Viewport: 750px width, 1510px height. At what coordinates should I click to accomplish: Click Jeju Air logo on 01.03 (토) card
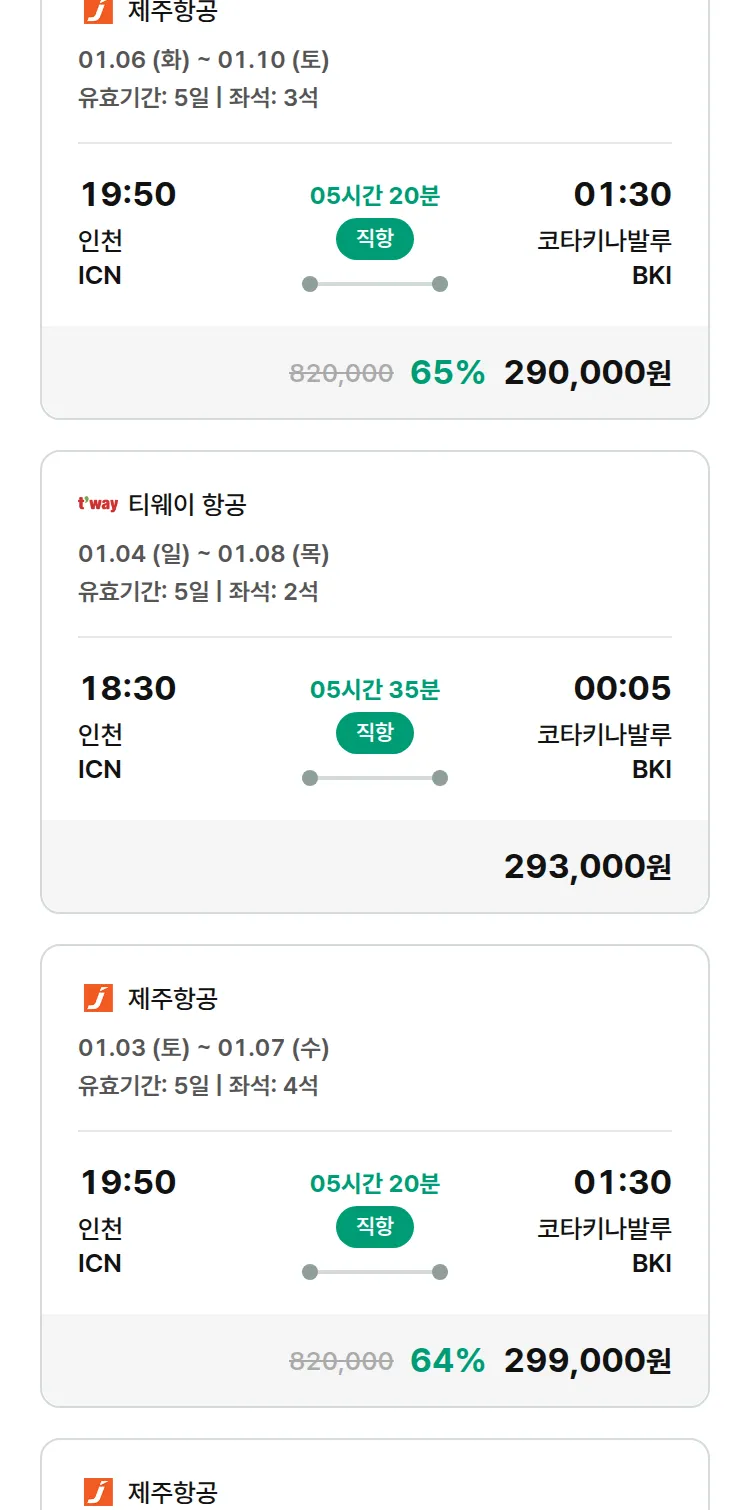tap(98, 998)
